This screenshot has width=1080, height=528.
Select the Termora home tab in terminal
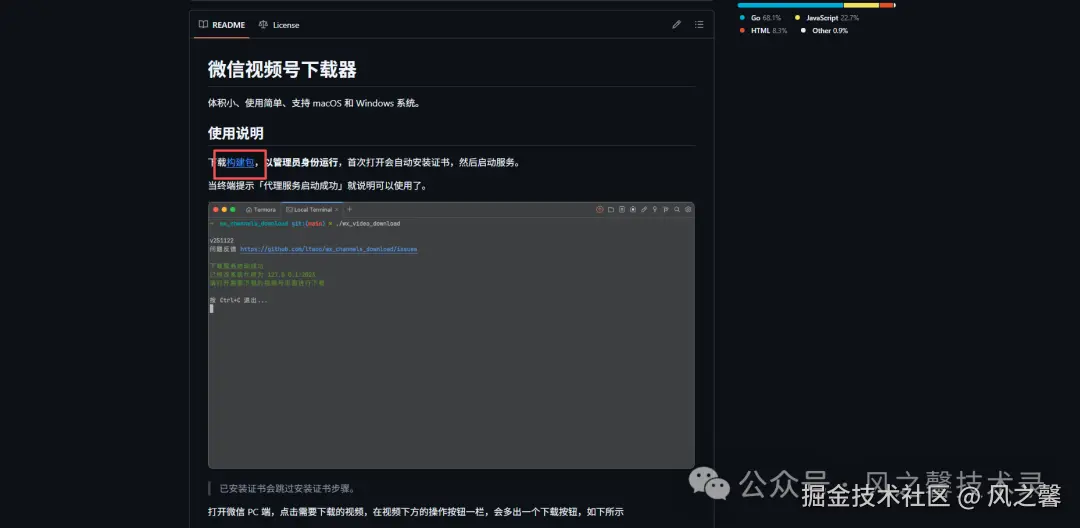point(261,209)
